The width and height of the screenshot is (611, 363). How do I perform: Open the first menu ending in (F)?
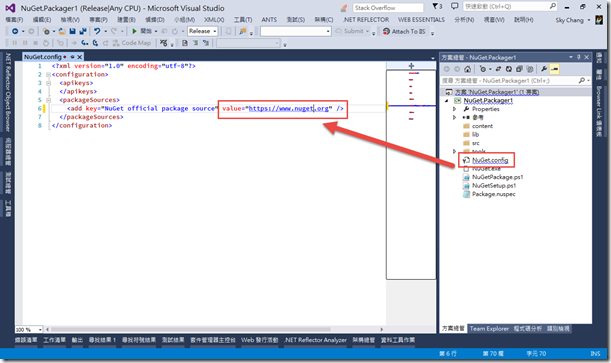pyautogui.click(x=14, y=19)
